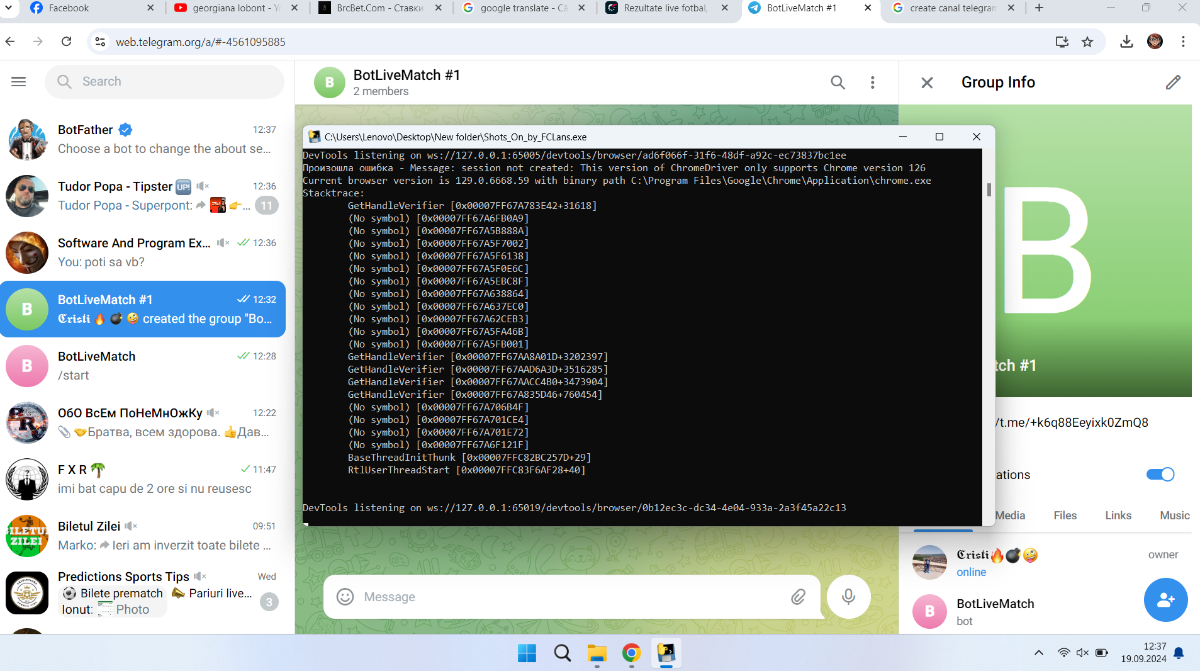Open the emoji picker in message box
1200x671 pixels.
(x=345, y=597)
